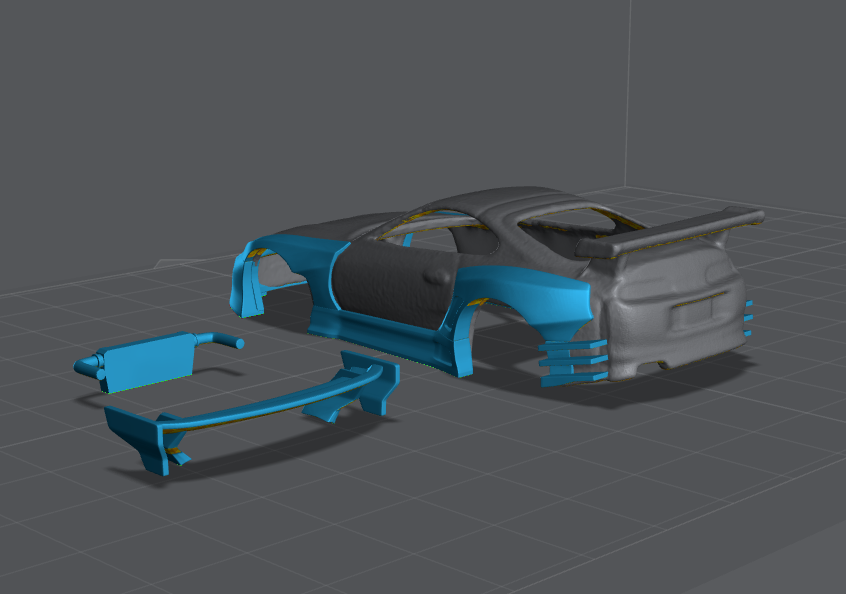Click the blue diffuser fins behind rear wheel
846x594 pixels.
574,360
